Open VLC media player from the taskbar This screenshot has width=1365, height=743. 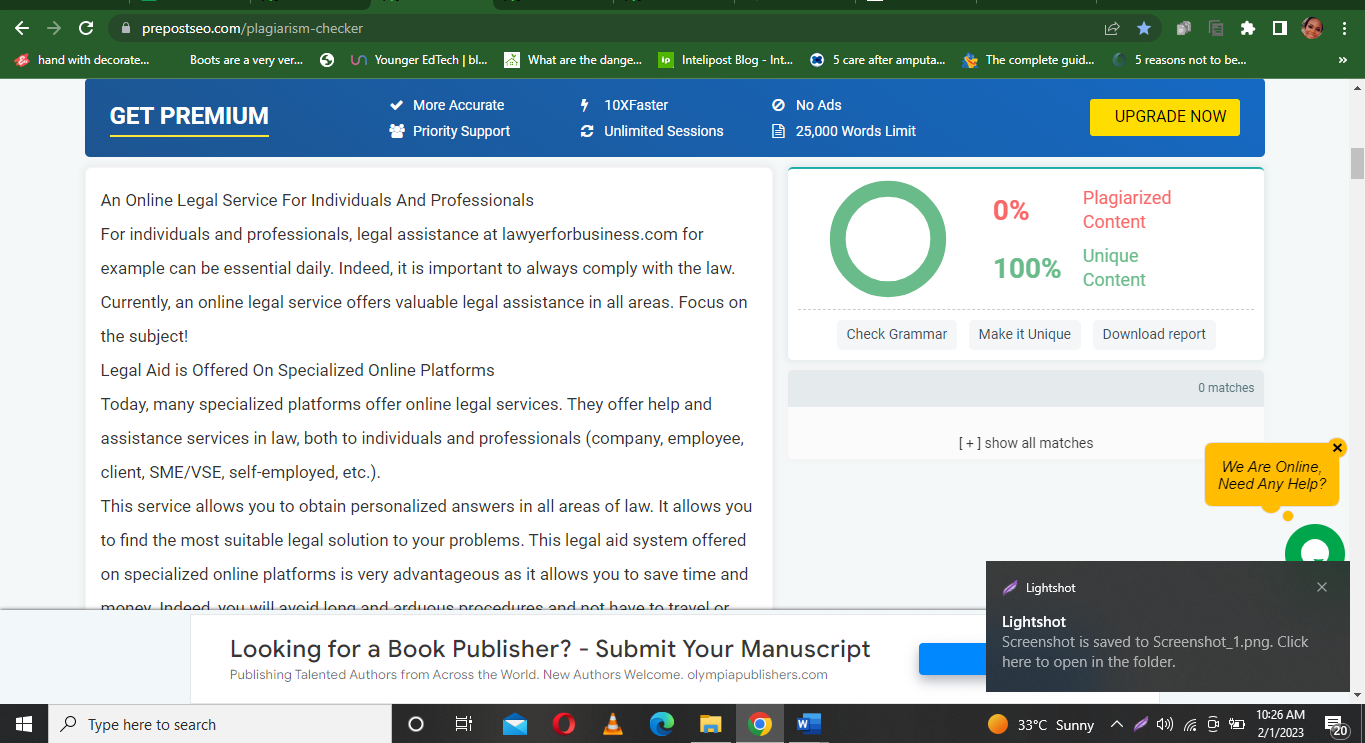[x=613, y=724]
